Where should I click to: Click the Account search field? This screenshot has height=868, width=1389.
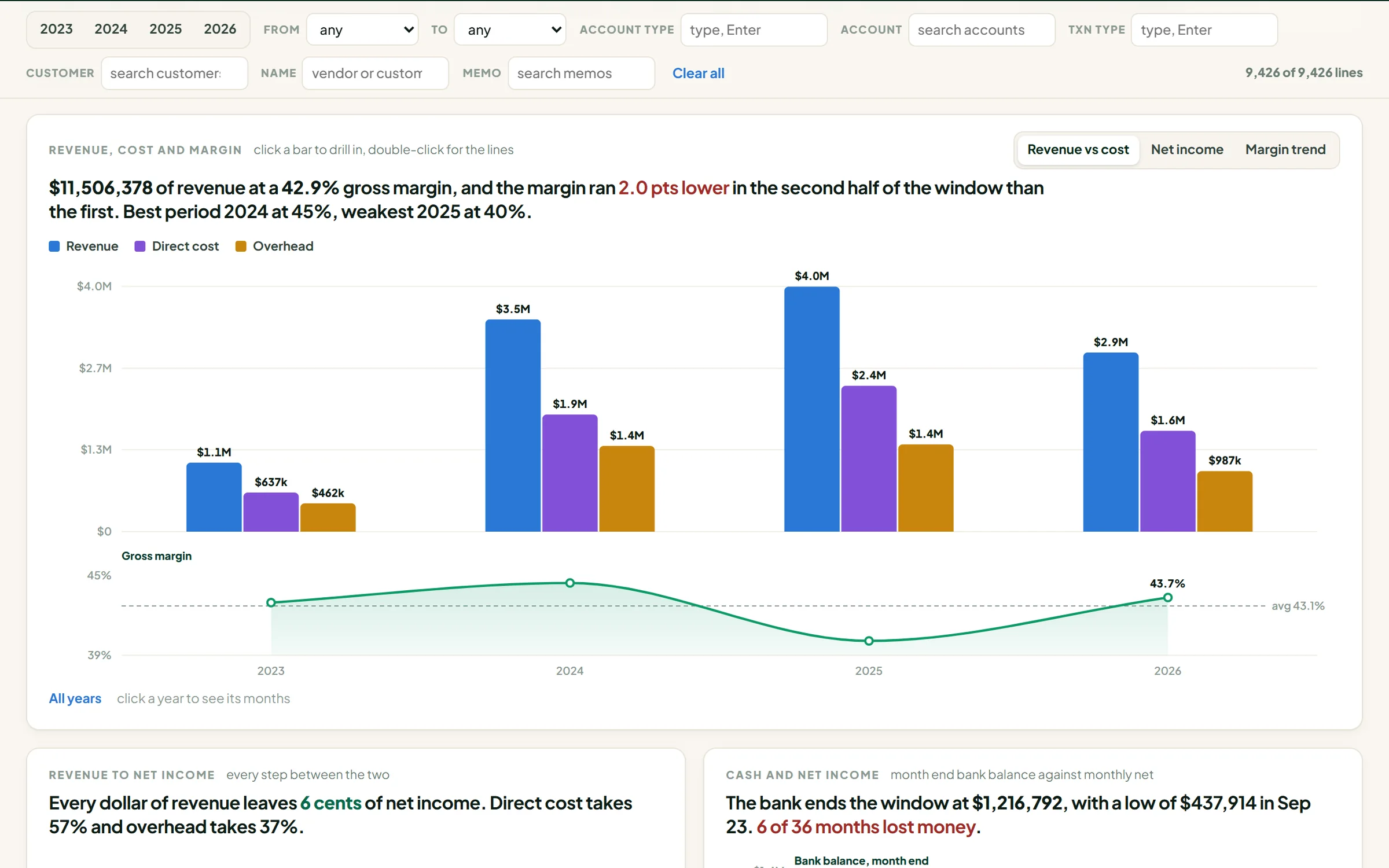click(x=982, y=30)
